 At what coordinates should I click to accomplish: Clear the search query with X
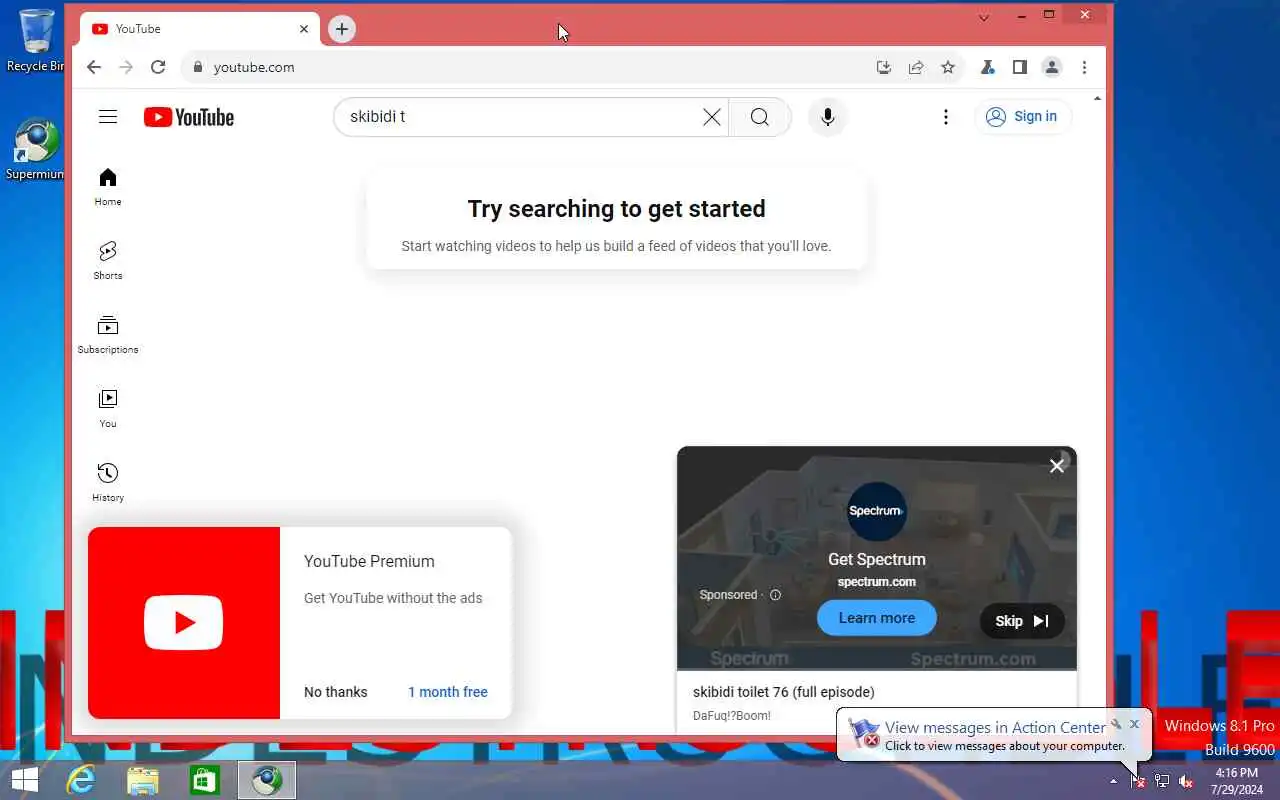(x=711, y=117)
